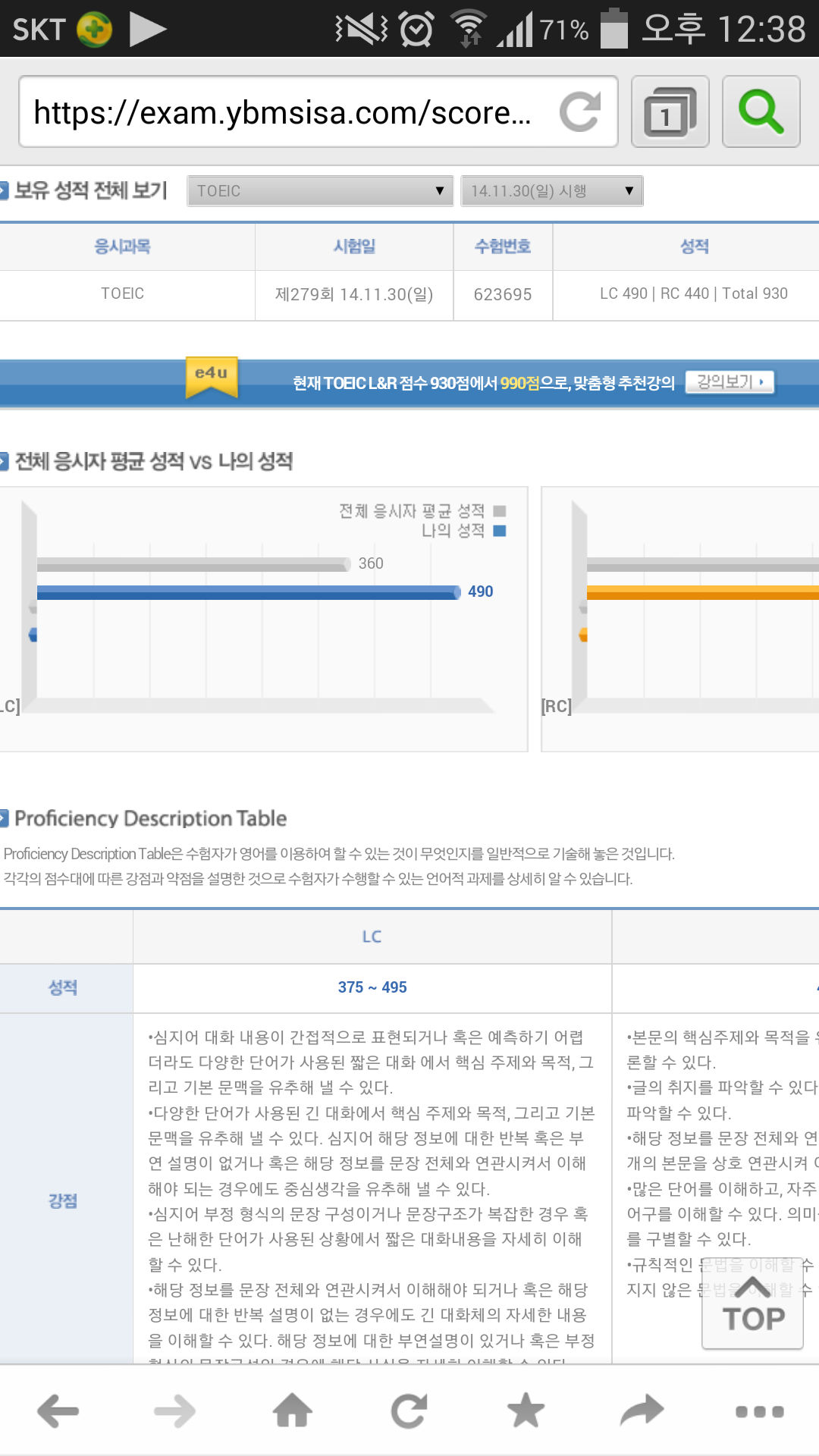
Task: Go back with the back arrow
Action: pos(58,1411)
